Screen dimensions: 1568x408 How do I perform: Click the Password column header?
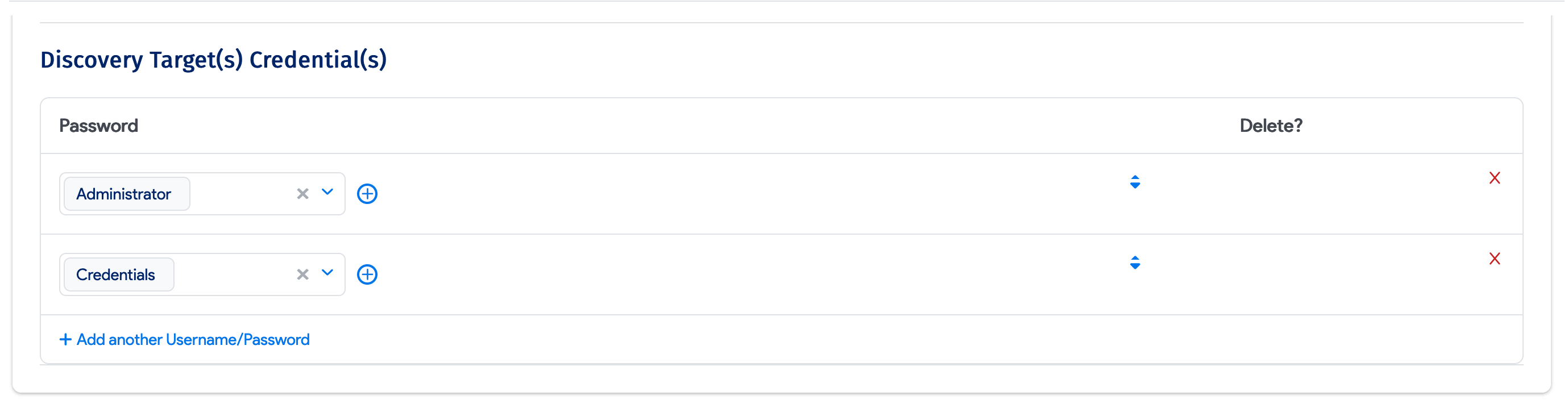pyautogui.click(x=98, y=126)
